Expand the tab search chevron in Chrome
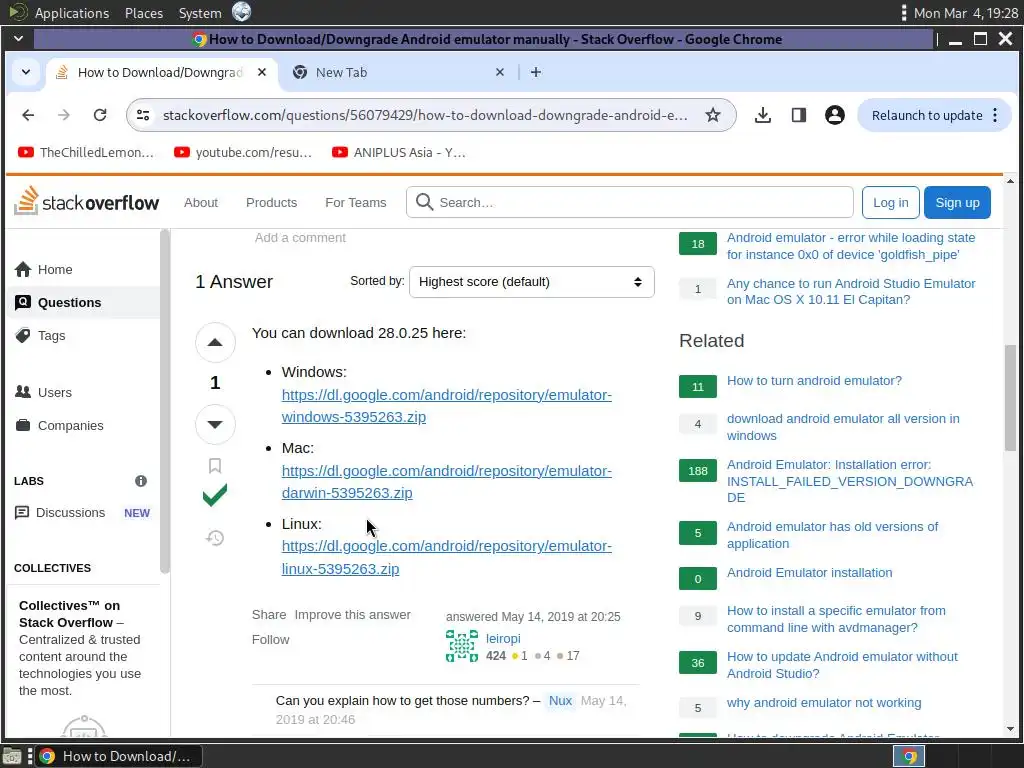 tap(25, 72)
